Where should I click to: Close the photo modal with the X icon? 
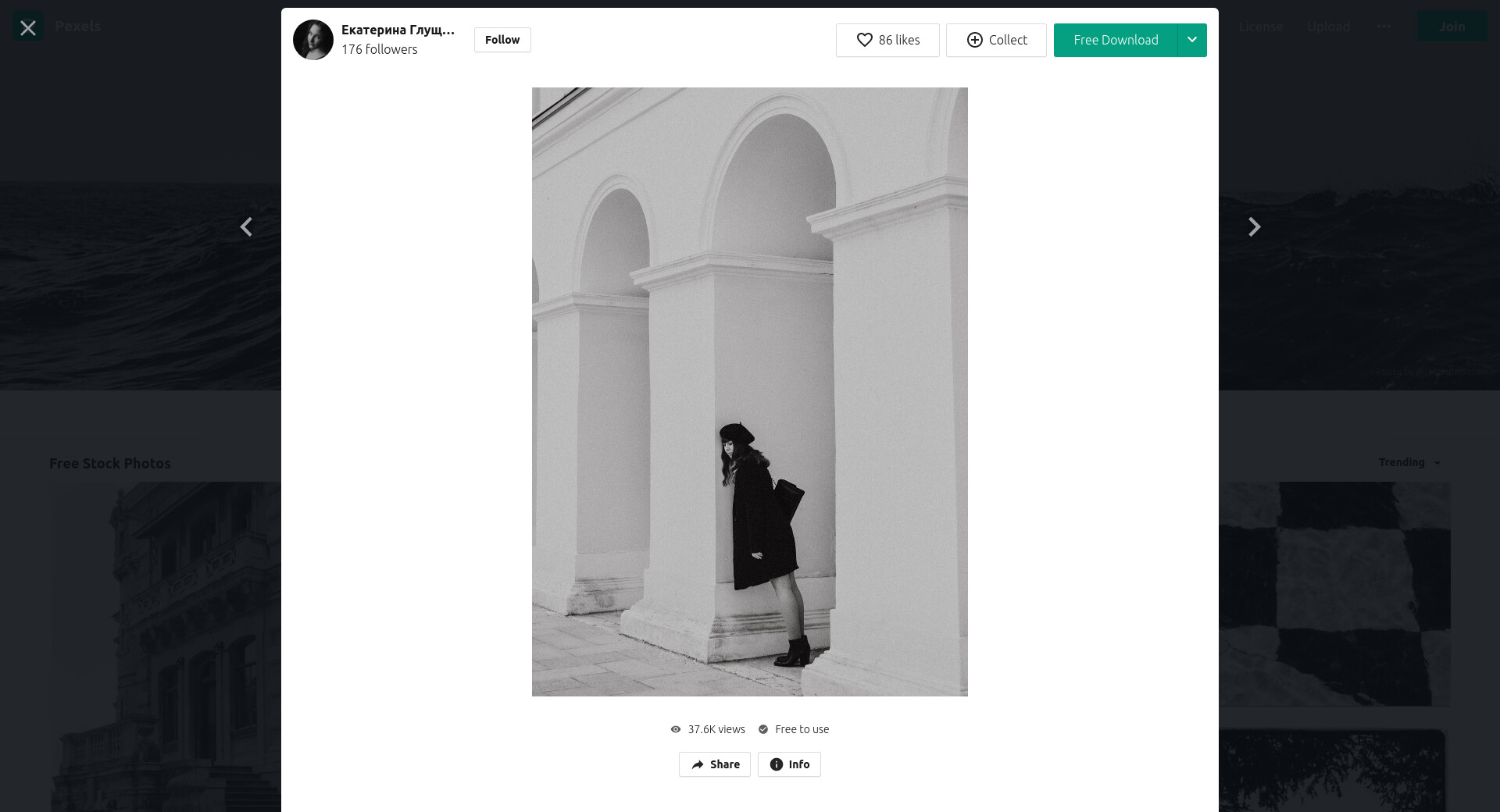click(28, 28)
